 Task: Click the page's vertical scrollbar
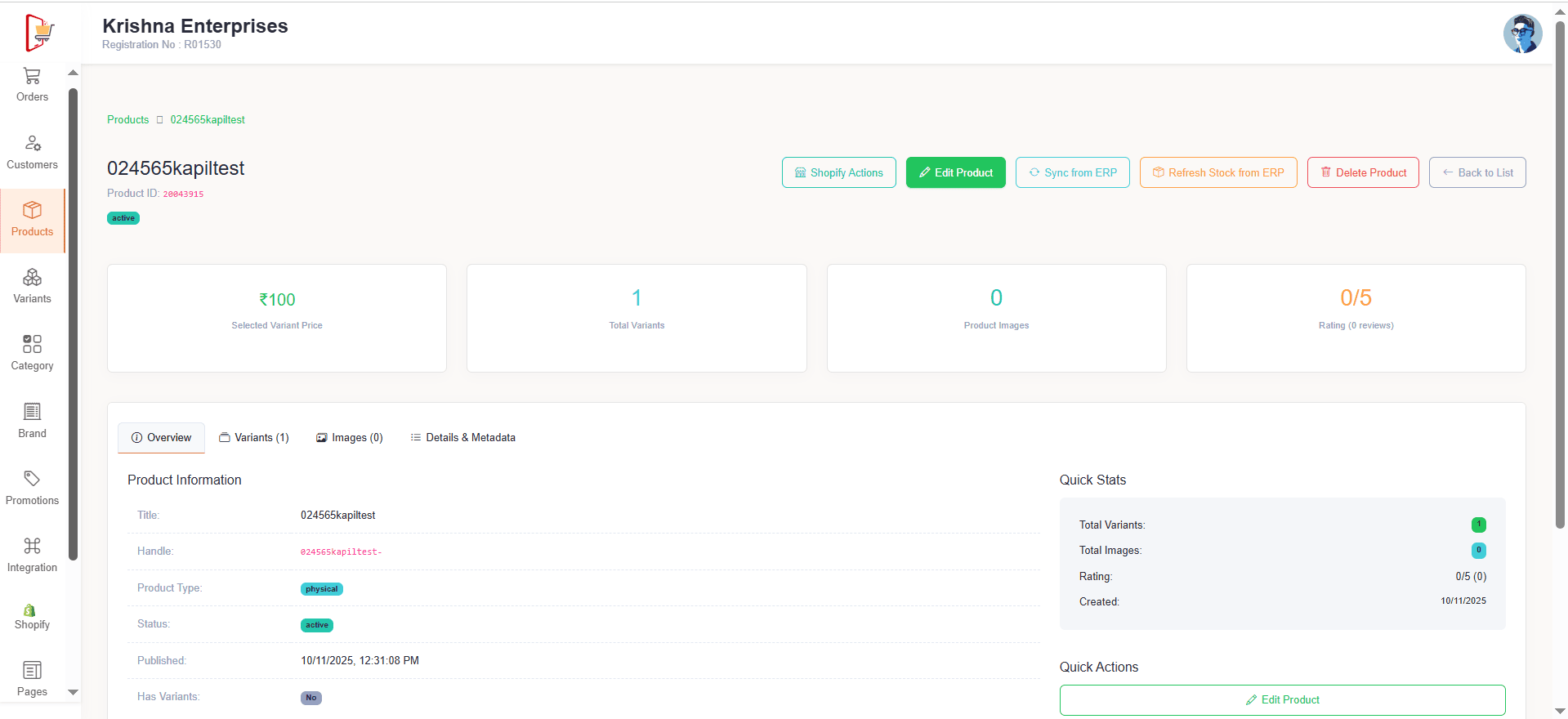coord(1560,278)
